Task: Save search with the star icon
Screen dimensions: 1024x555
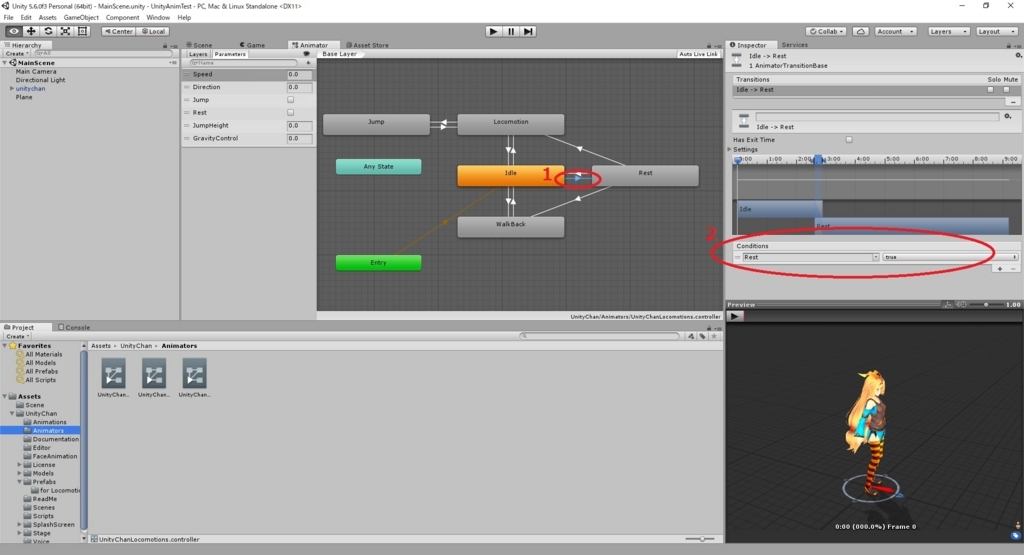Action: tap(714, 336)
